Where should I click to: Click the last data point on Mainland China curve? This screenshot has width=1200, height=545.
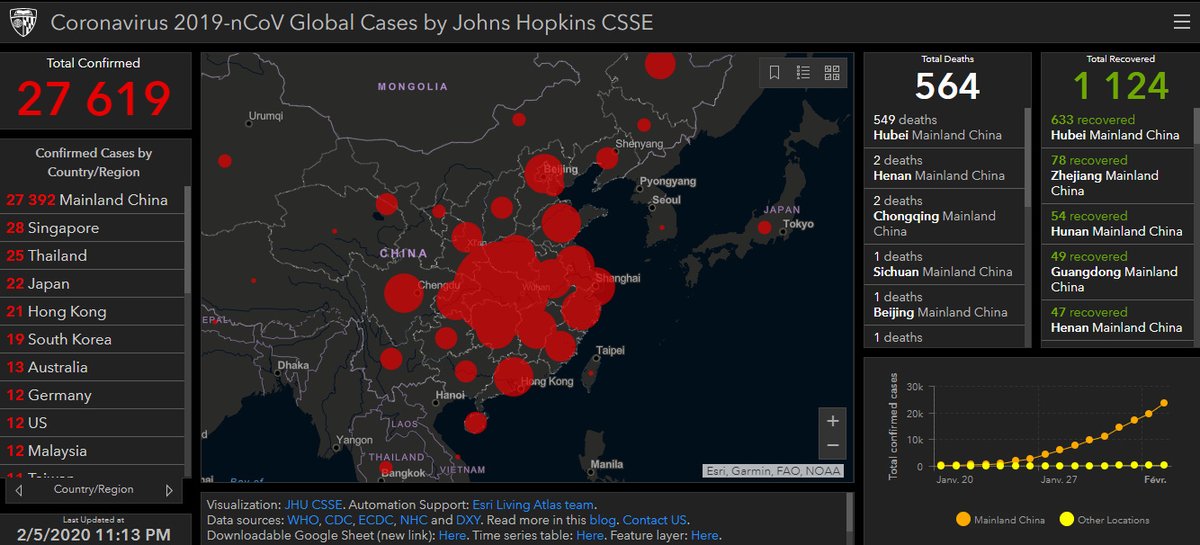click(x=1164, y=404)
